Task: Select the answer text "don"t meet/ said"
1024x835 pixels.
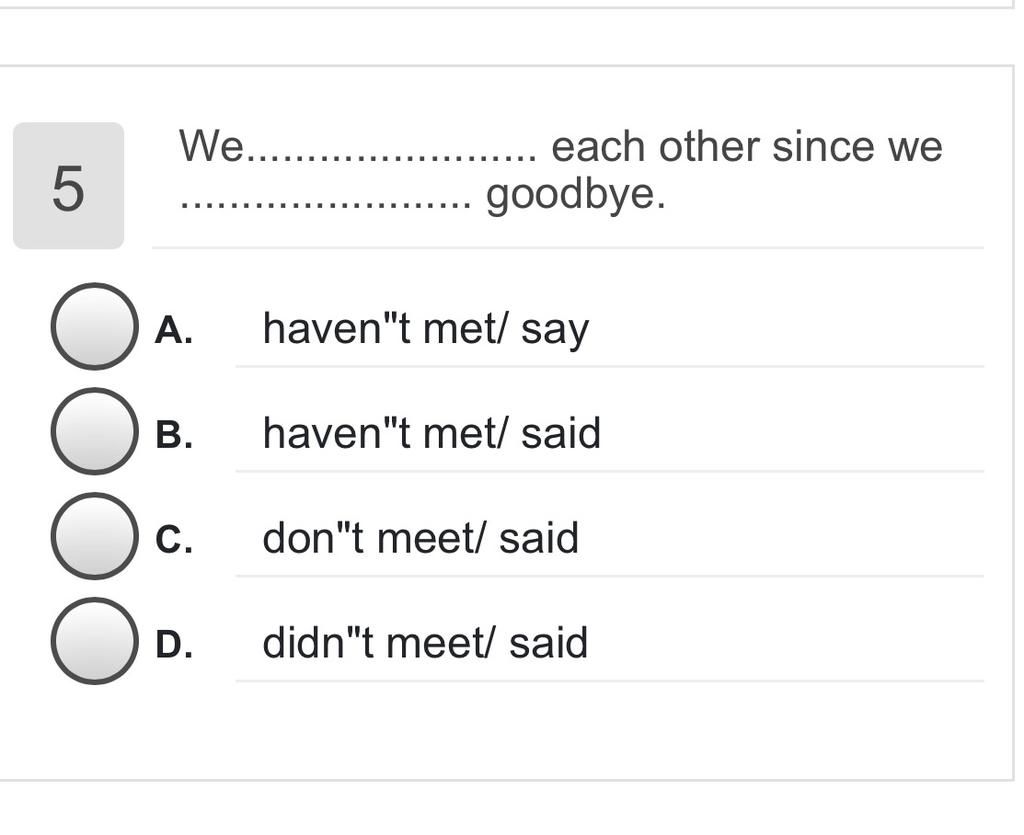Action: 421,538
